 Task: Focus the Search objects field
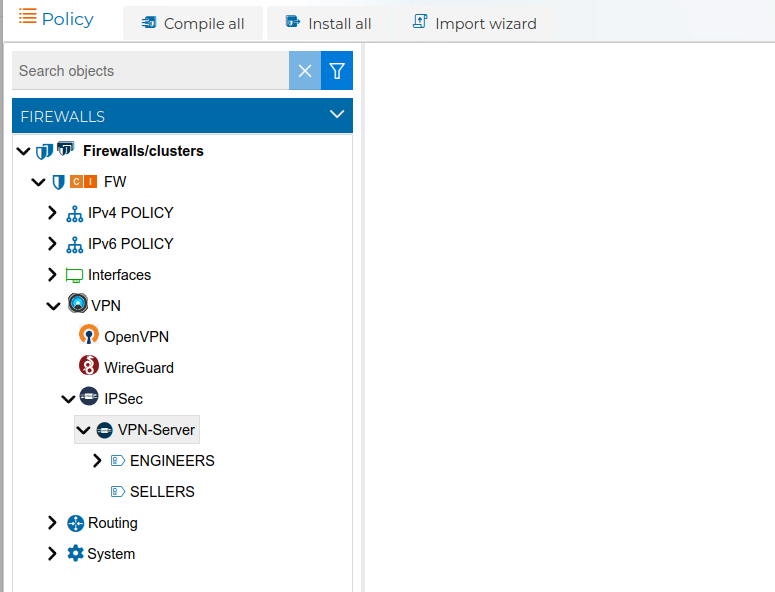click(150, 71)
